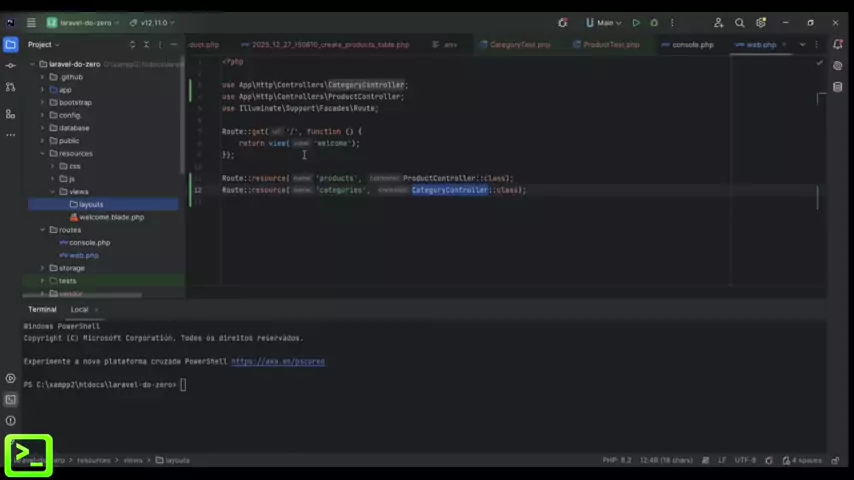This screenshot has height=480, width=854.
Task: Click the Code With Me icon
Action: point(718,22)
